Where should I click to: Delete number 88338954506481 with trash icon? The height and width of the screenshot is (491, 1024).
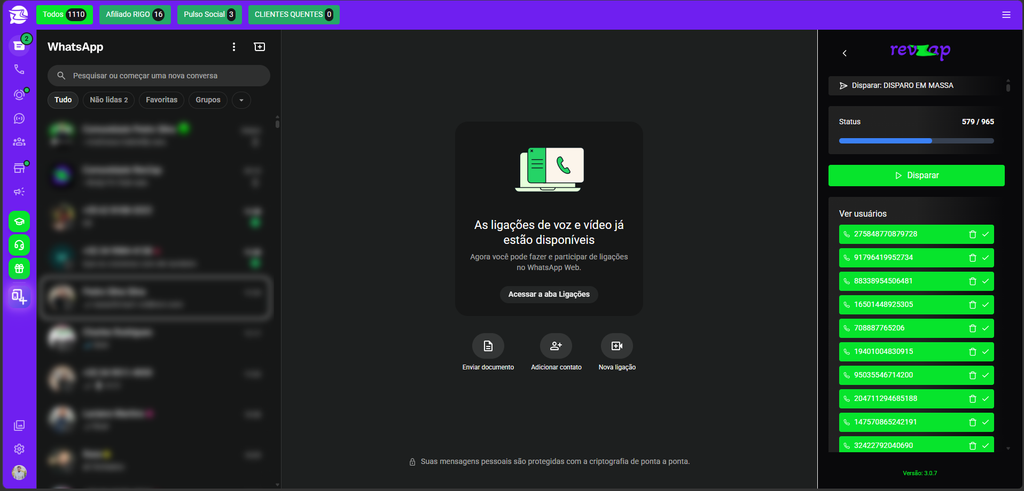pos(972,281)
